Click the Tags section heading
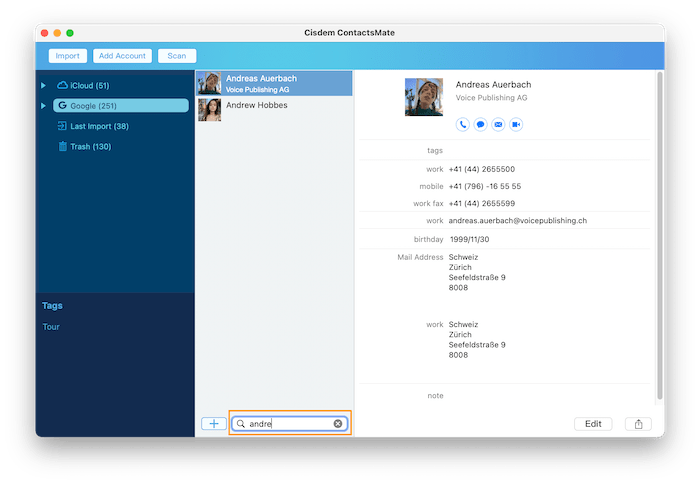Screen dimensions: 700x484 [52, 306]
